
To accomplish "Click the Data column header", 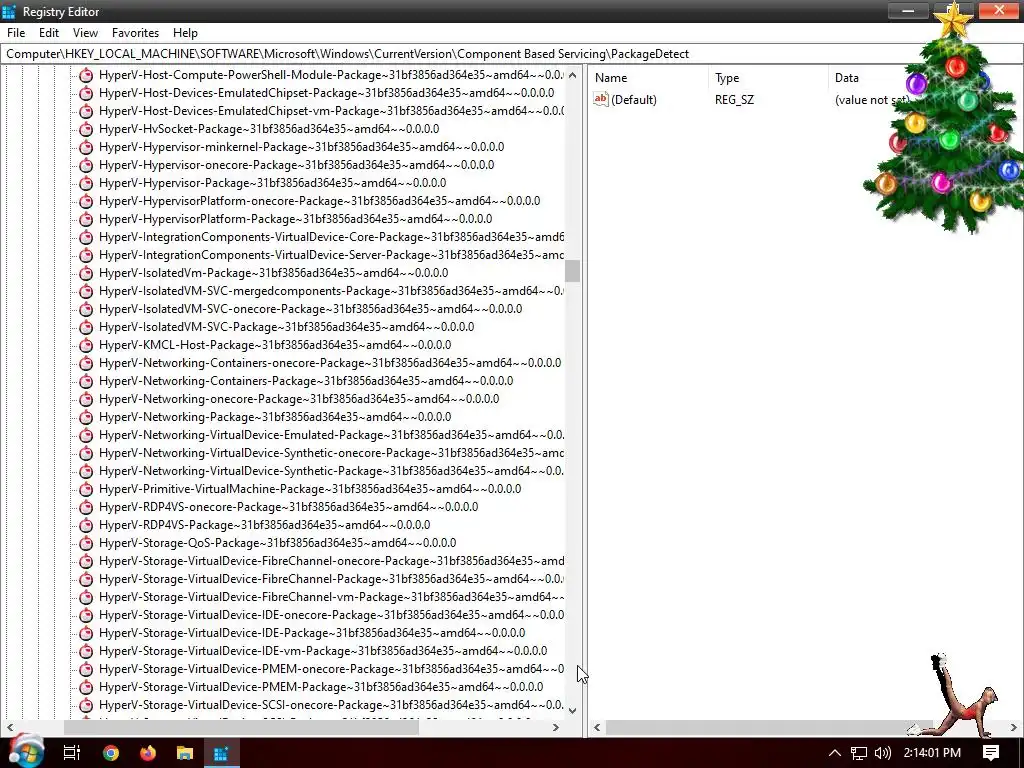I will pyautogui.click(x=846, y=78).
